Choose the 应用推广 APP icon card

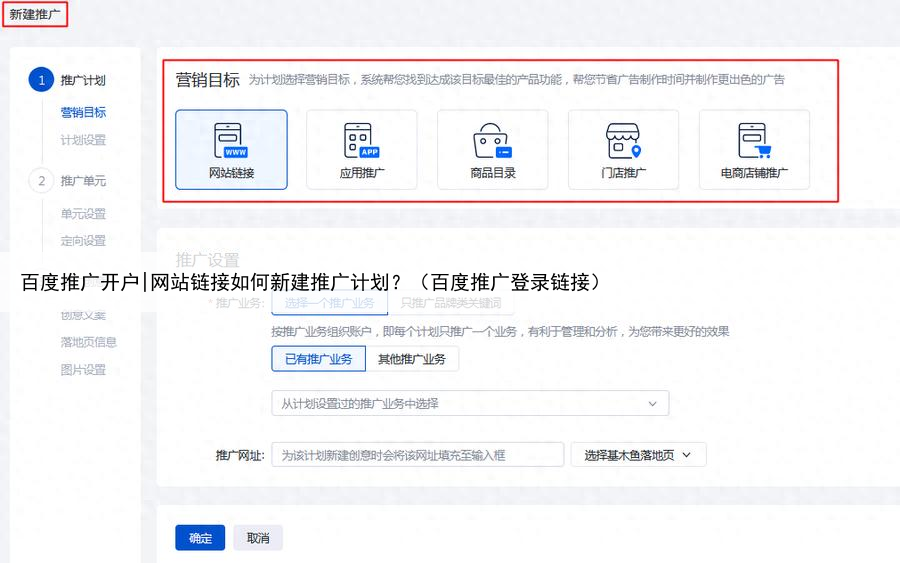click(x=362, y=150)
